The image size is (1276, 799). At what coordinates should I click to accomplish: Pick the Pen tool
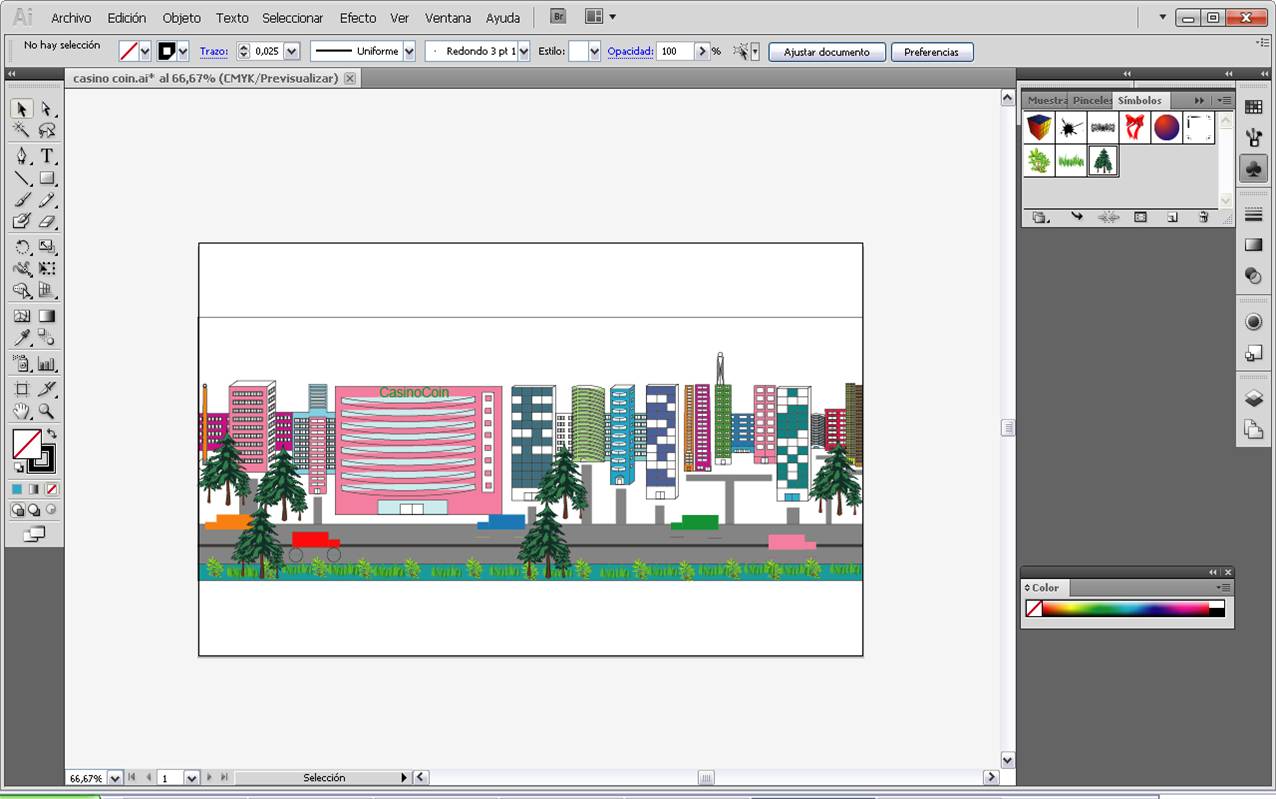(x=21, y=156)
